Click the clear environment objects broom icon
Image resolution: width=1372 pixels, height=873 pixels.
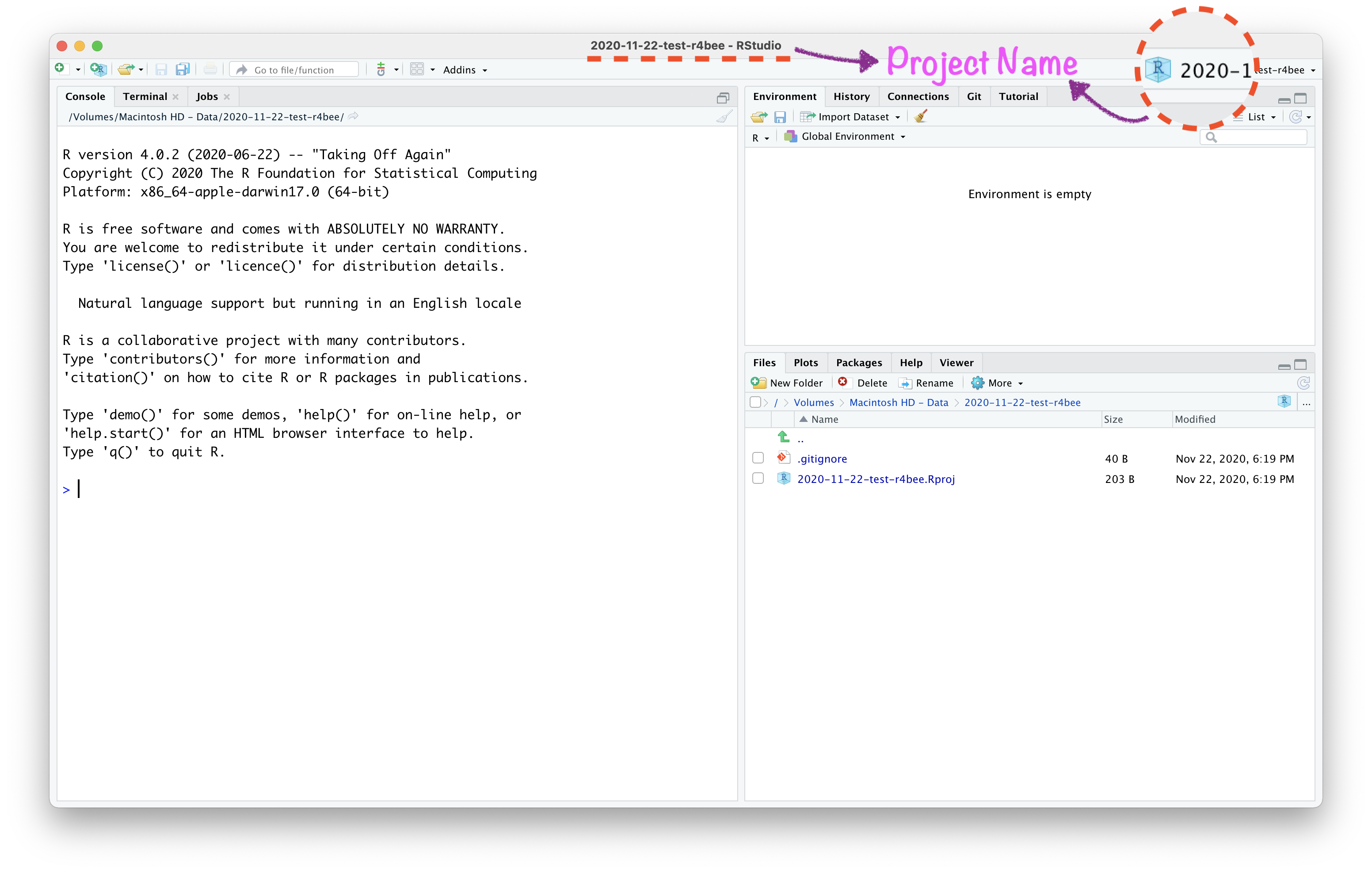pyautogui.click(x=921, y=116)
